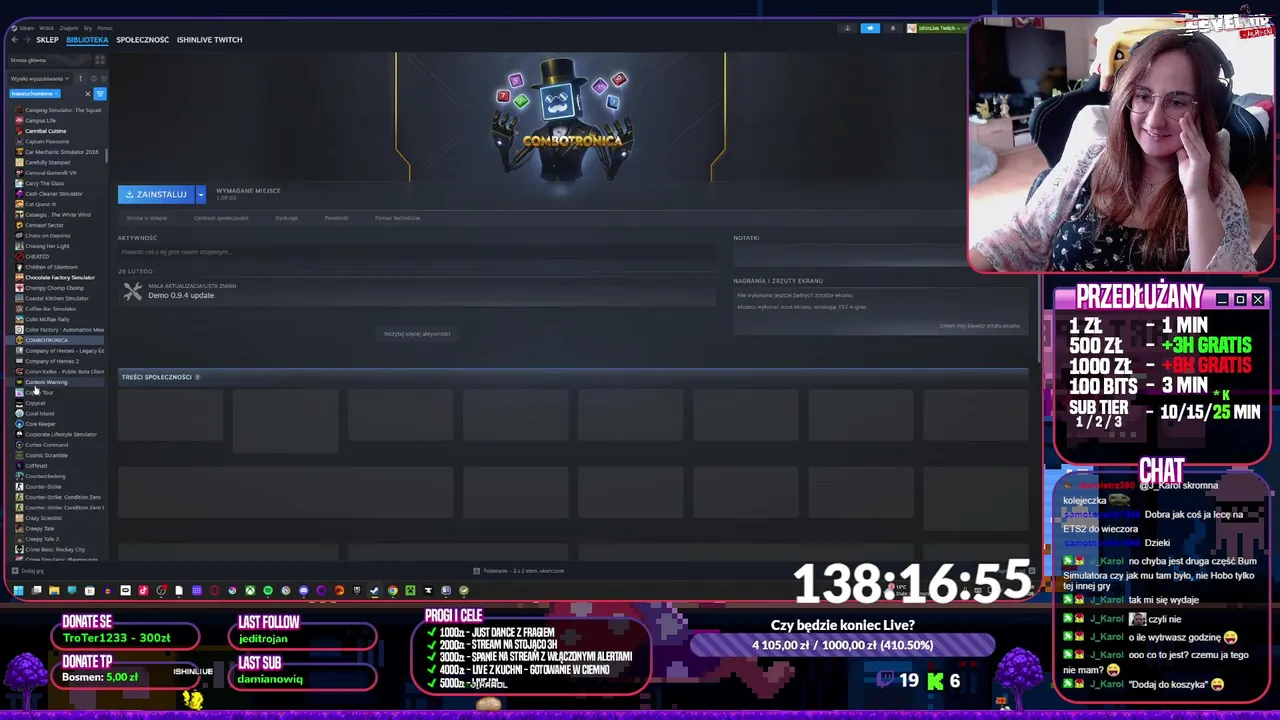This screenshot has width=1280, height=720.
Task: Select Colin McRae Rally in the list
Action: (47, 319)
